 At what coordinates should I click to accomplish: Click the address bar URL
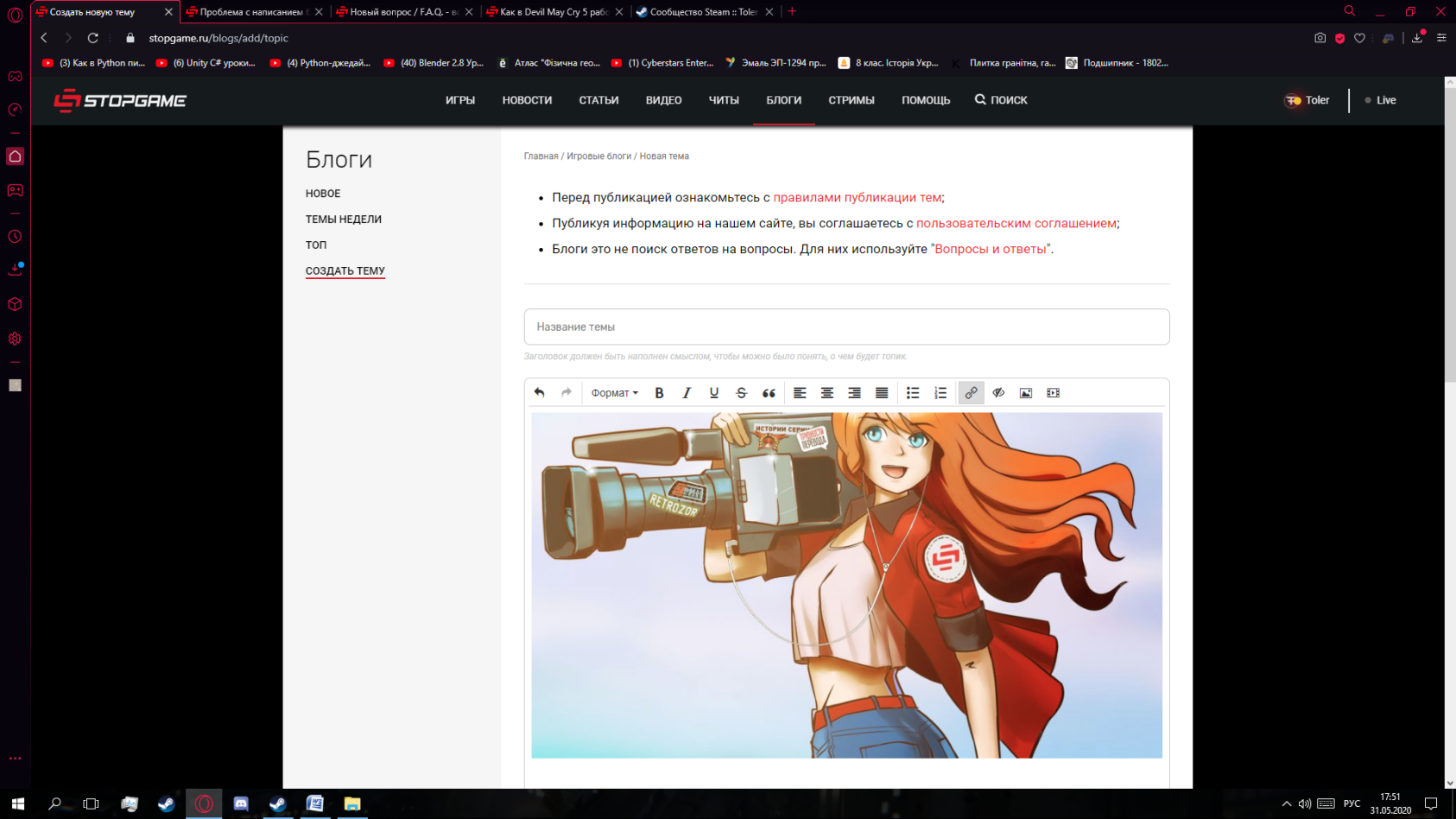coord(218,38)
